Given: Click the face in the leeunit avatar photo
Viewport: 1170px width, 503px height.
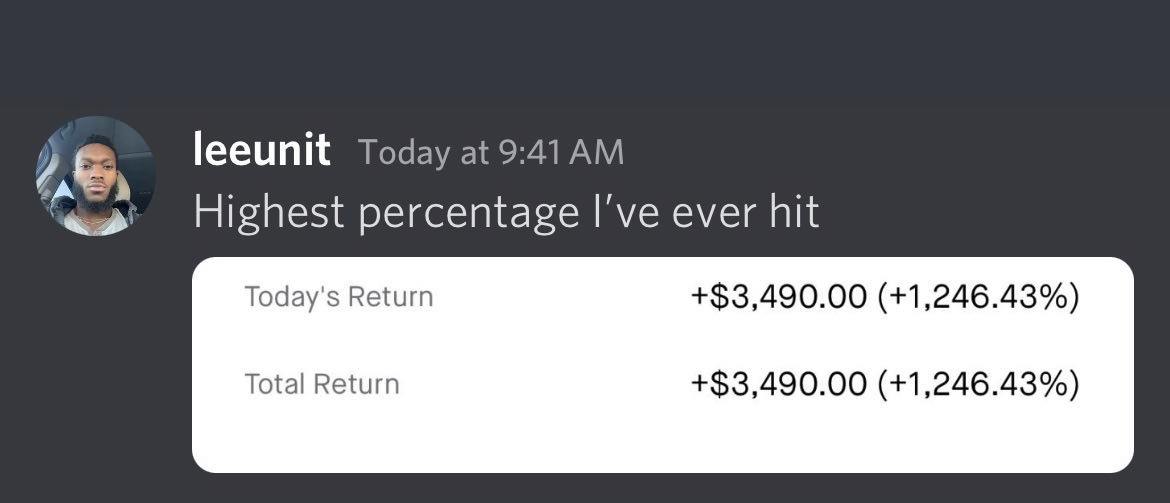Looking at the screenshot, I should pos(95,170).
